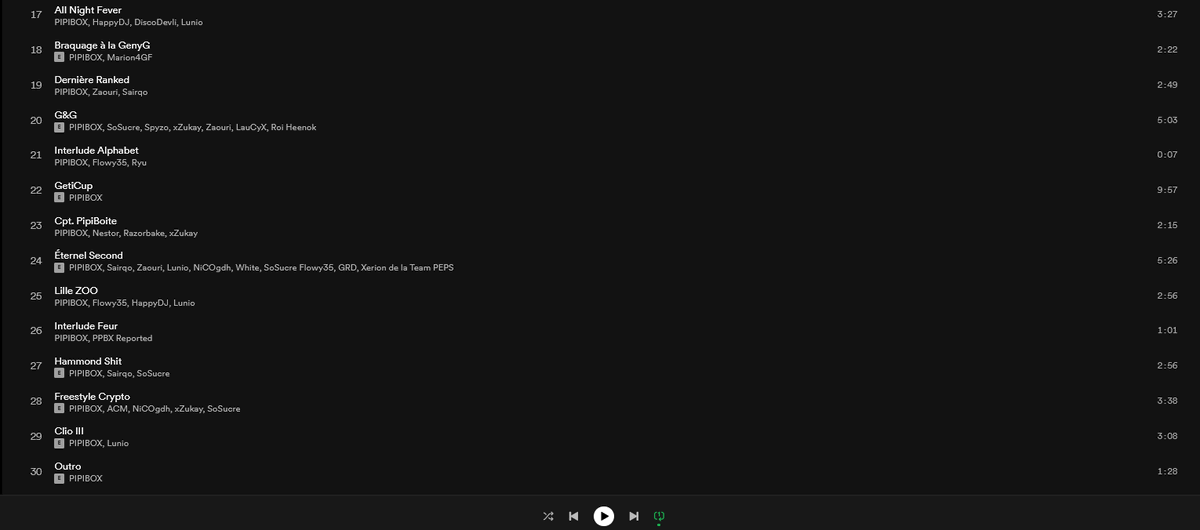
Task: Click the 5:26 duration of Éternel Second
Action: tap(1166, 261)
